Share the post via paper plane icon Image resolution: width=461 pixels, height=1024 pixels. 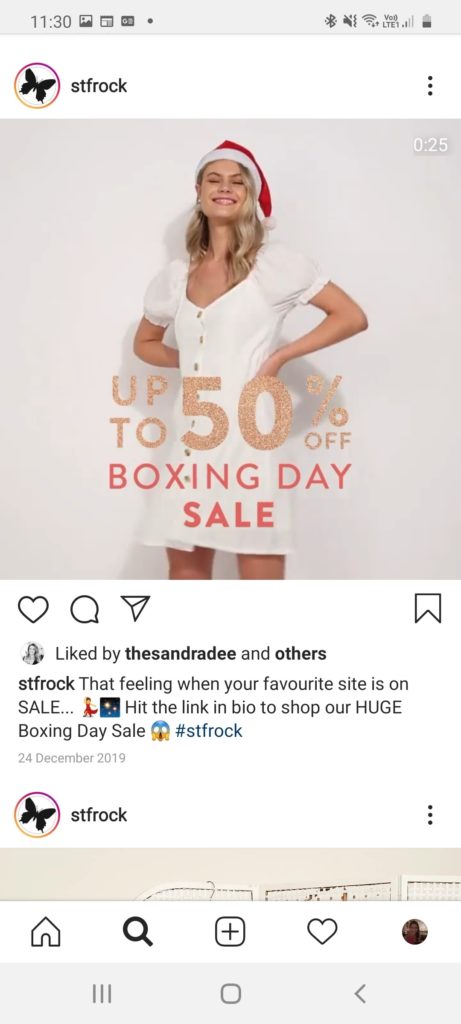click(136, 608)
